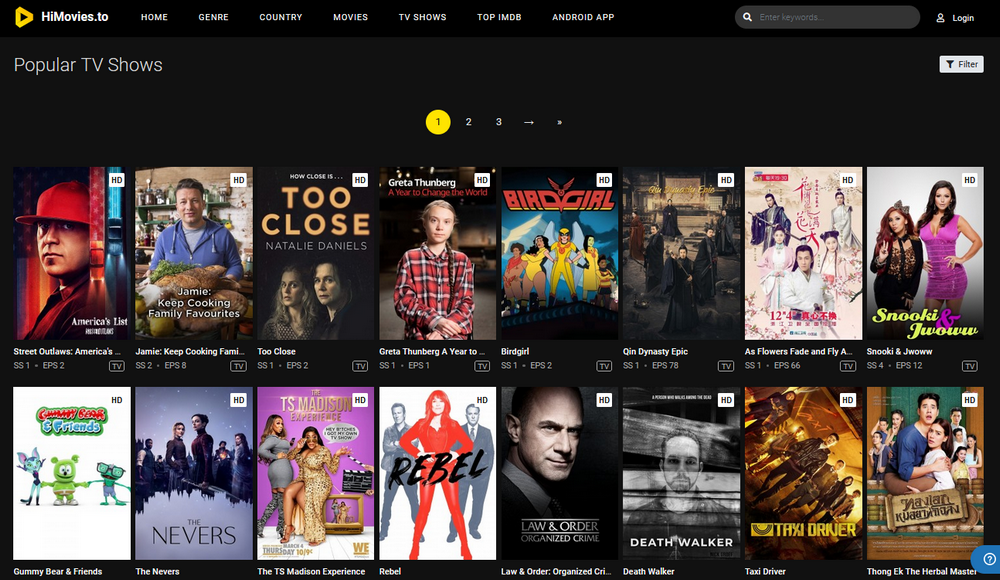Click Qin Dynasty Epic title link
The image size is (1000, 580).
(656, 352)
